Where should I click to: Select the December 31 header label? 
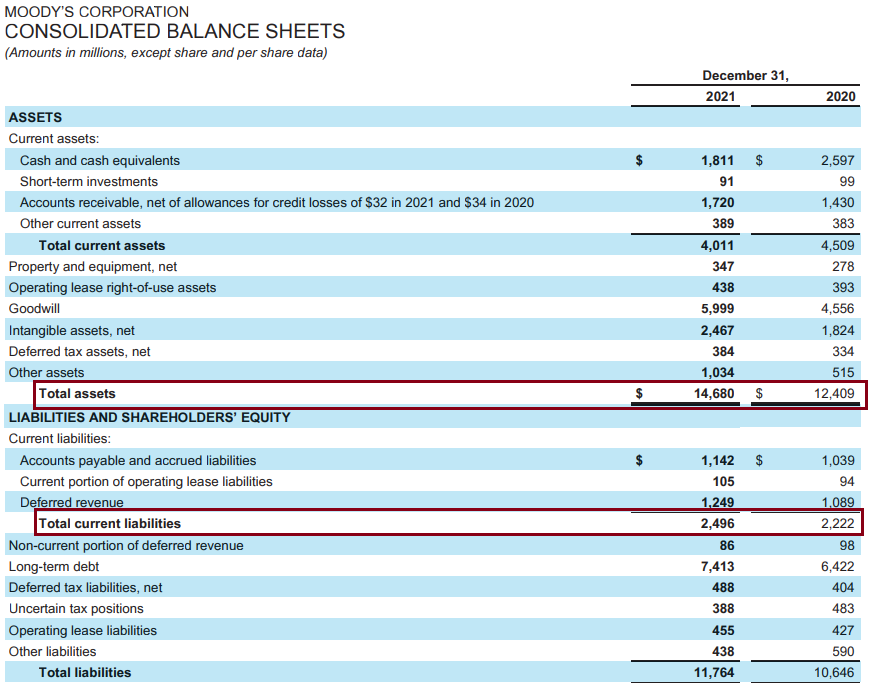pos(745,75)
